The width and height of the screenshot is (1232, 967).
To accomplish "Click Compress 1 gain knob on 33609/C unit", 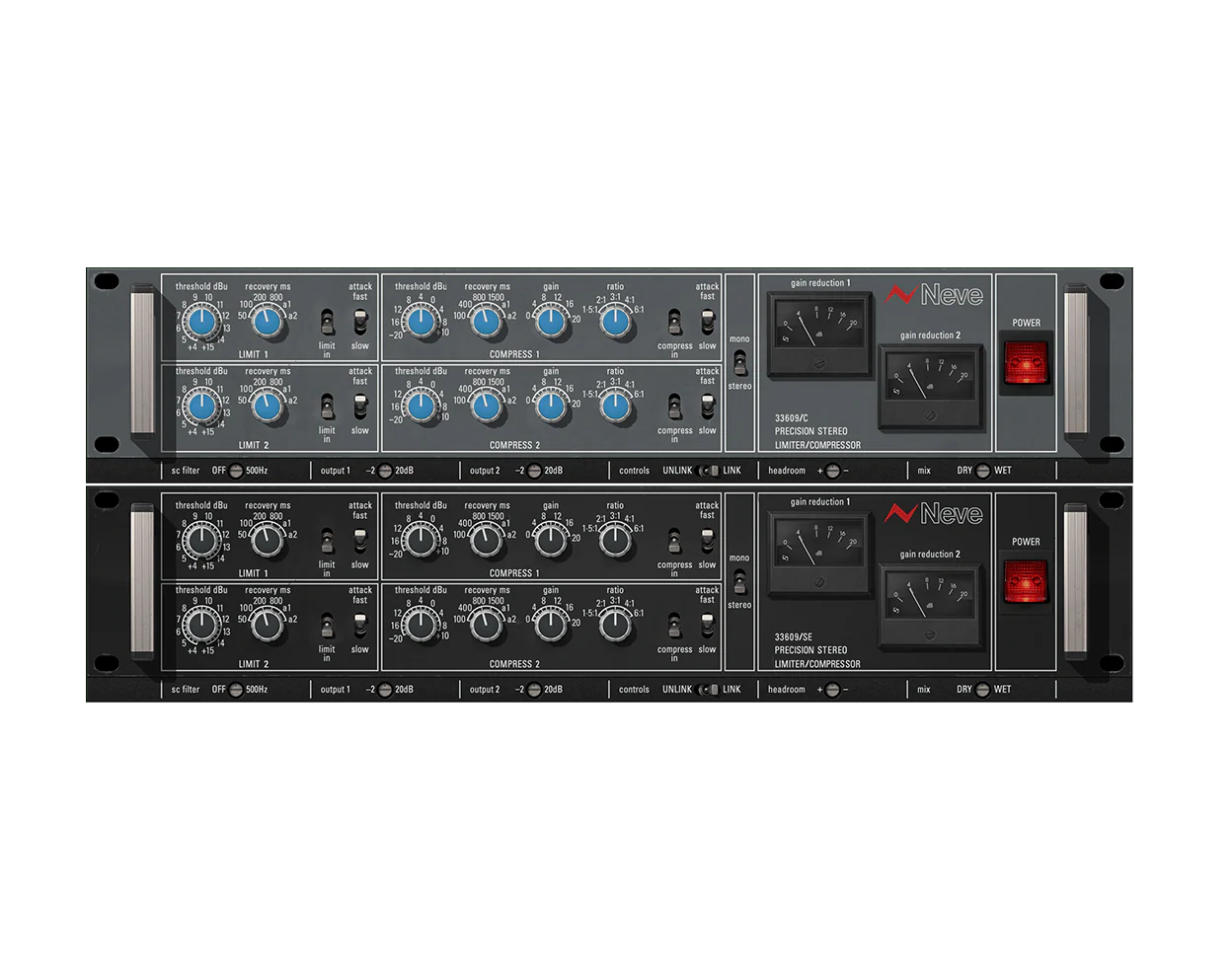I will [551, 322].
